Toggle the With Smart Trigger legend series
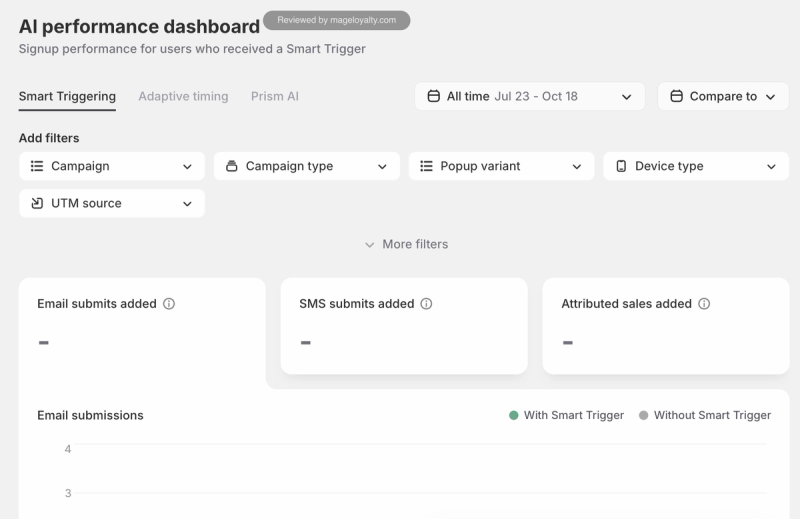Screen dimensions: 800x519 (566, 415)
